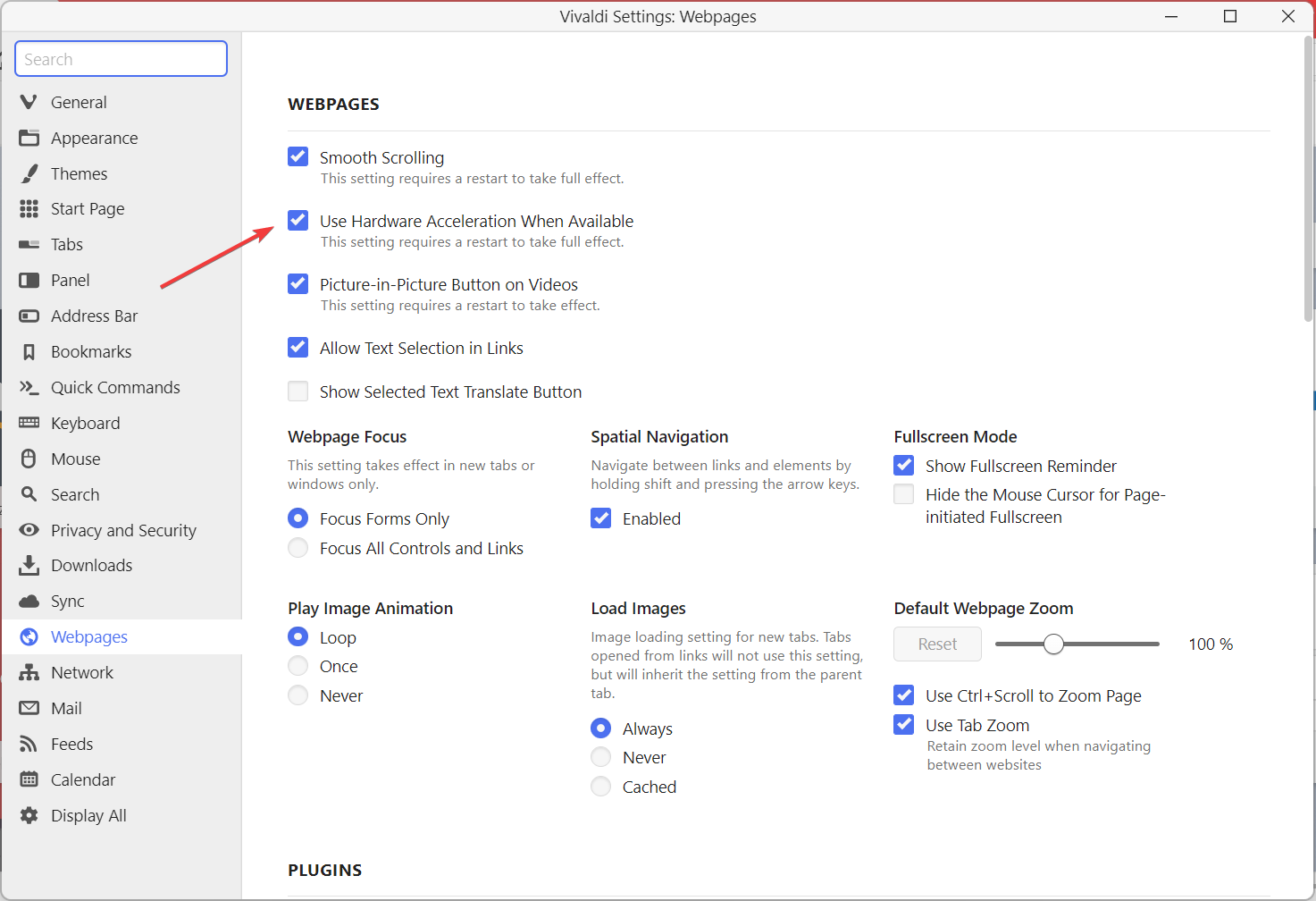Uncheck Show Fullscreen Reminder
Viewport: 1316px width, 901px height.
pyautogui.click(x=904, y=466)
